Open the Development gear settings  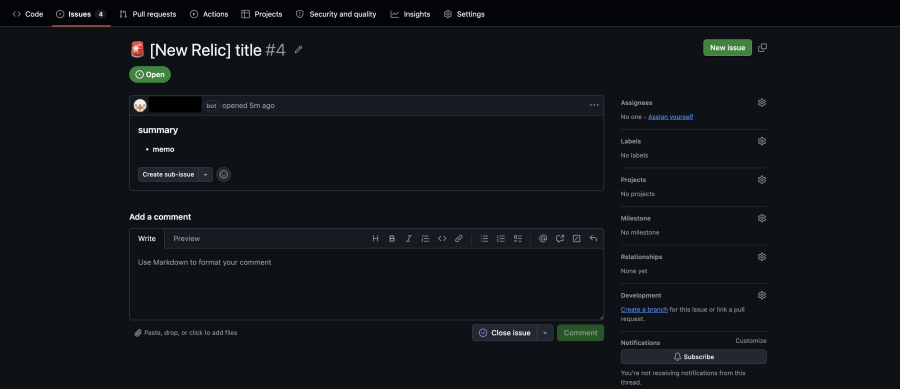pos(762,295)
